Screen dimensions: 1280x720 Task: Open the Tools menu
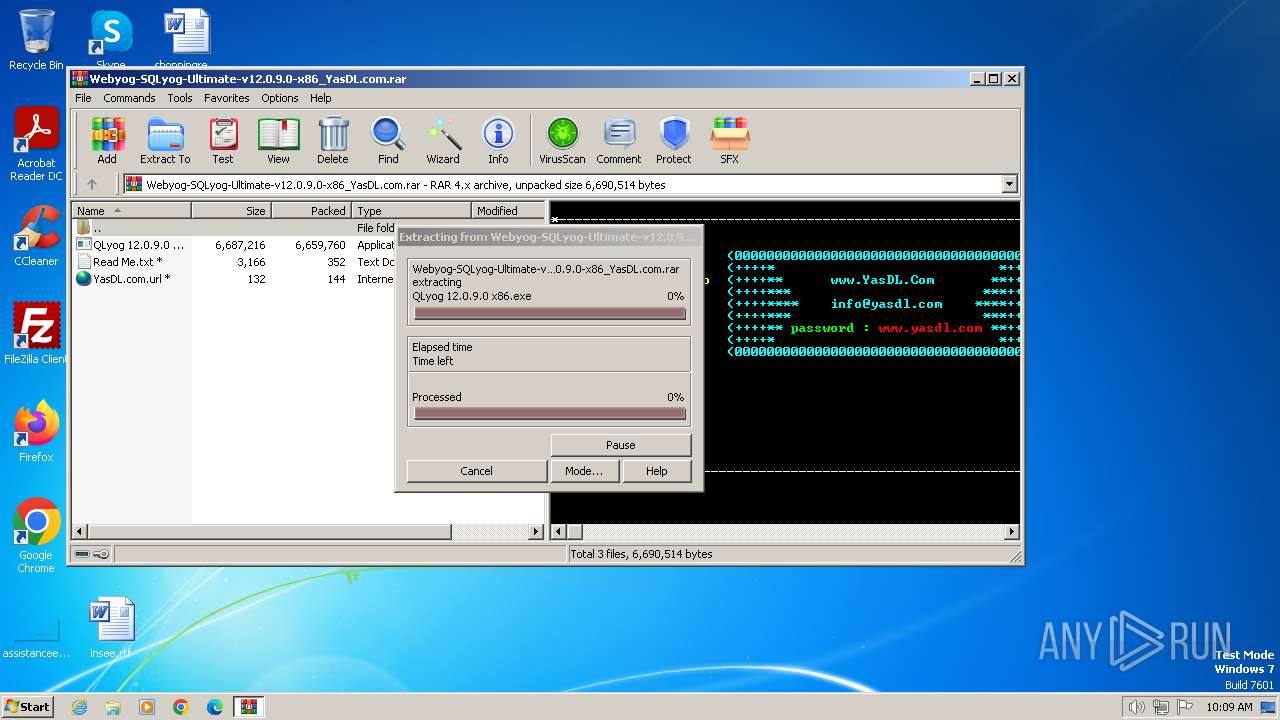[x=180, y=98]
